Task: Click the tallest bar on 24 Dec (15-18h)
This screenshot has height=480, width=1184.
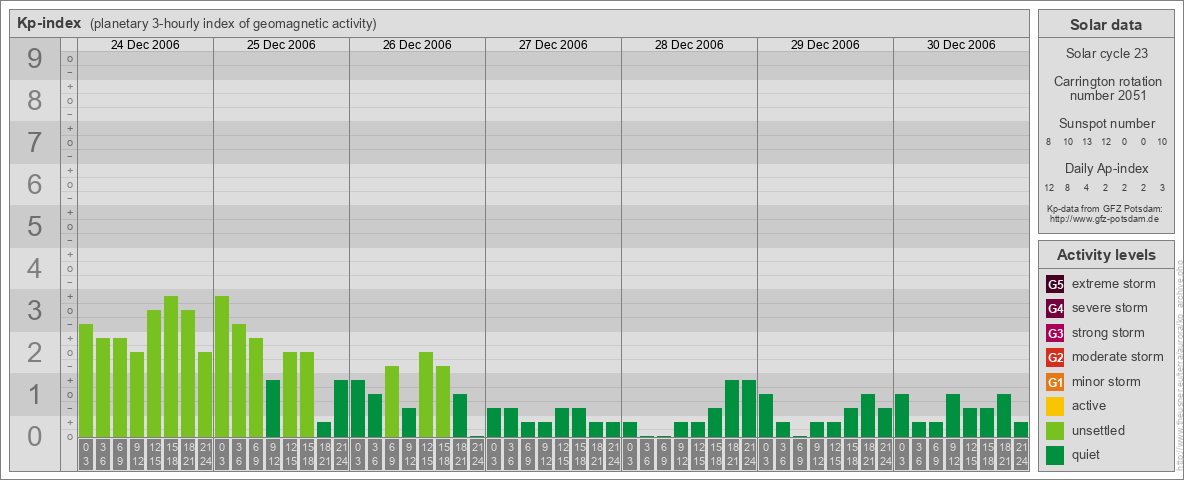Action: coord(171,367)
